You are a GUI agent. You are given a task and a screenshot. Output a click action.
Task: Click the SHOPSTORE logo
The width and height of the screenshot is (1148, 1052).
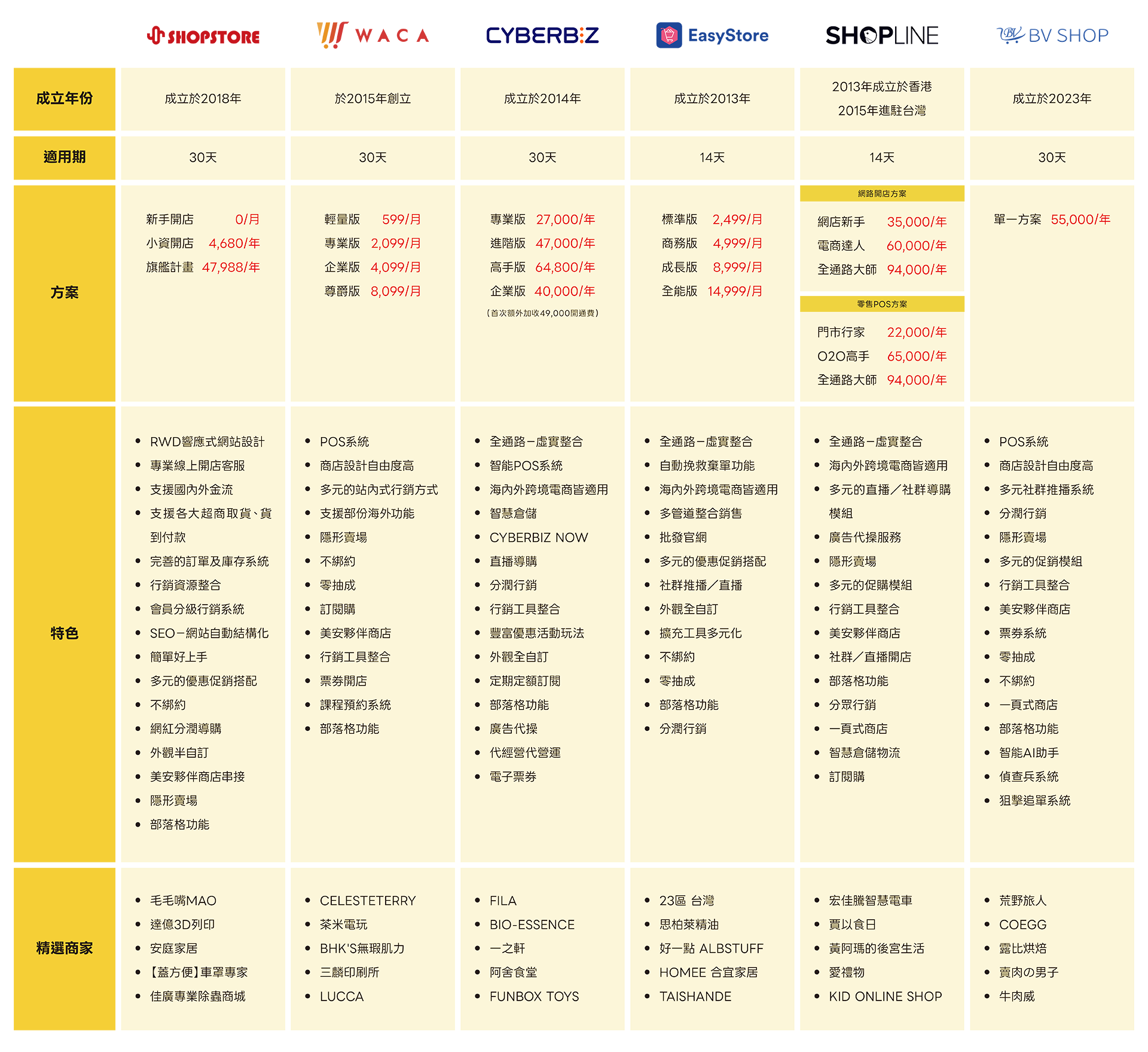click(203, 36)
